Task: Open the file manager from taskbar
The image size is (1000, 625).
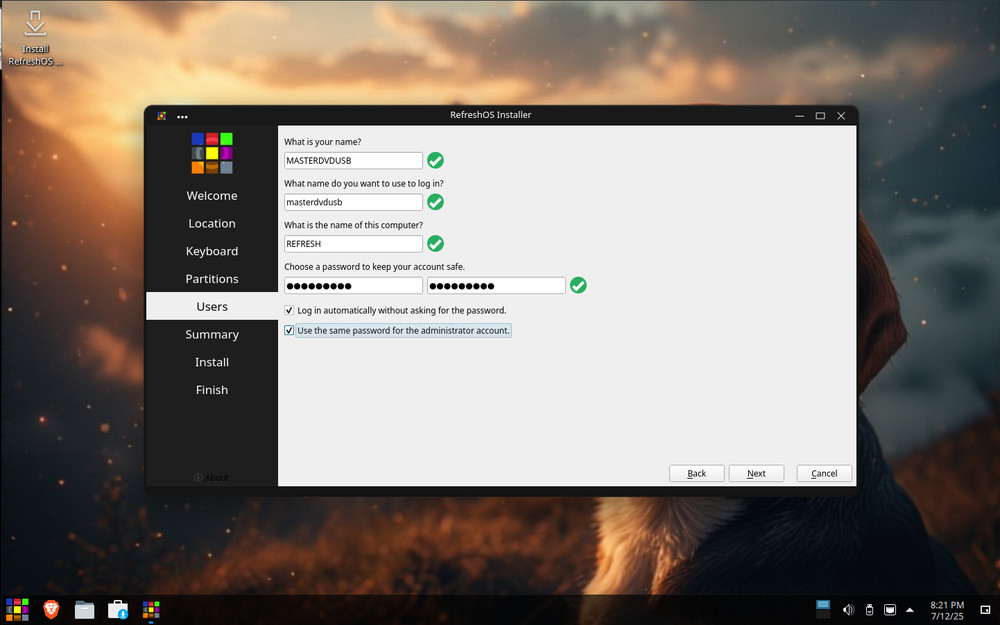Action: tap(84, 610)
